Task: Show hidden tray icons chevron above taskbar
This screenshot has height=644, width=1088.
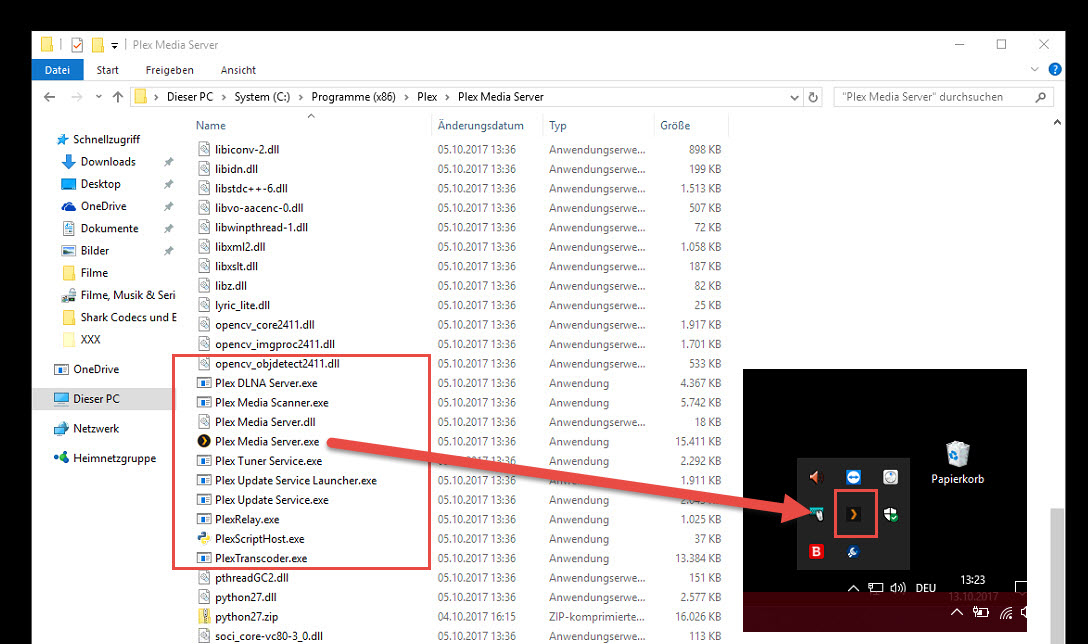Action: [x=853, y=588]
